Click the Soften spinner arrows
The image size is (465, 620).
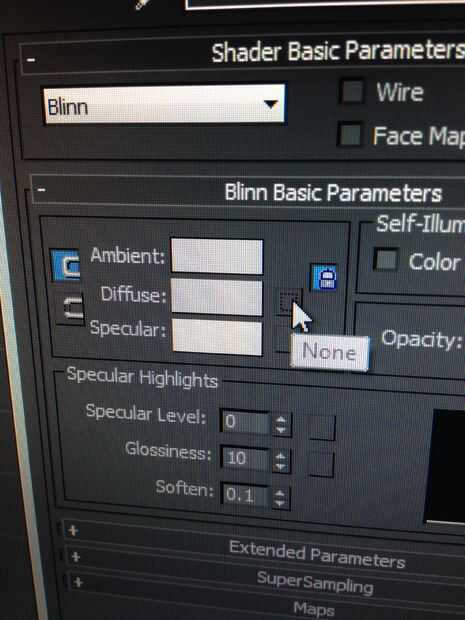(280, 498)
